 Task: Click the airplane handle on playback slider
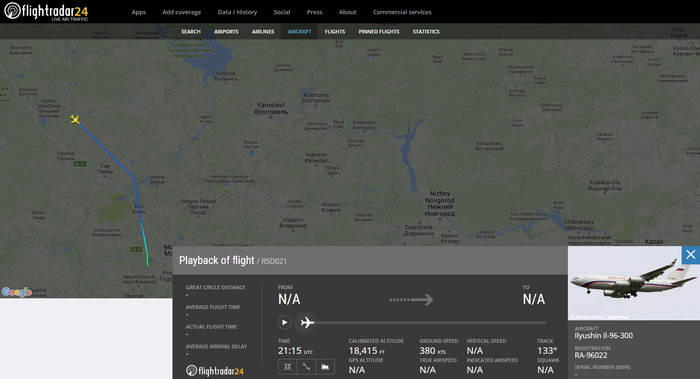click(x=307, y=322)
